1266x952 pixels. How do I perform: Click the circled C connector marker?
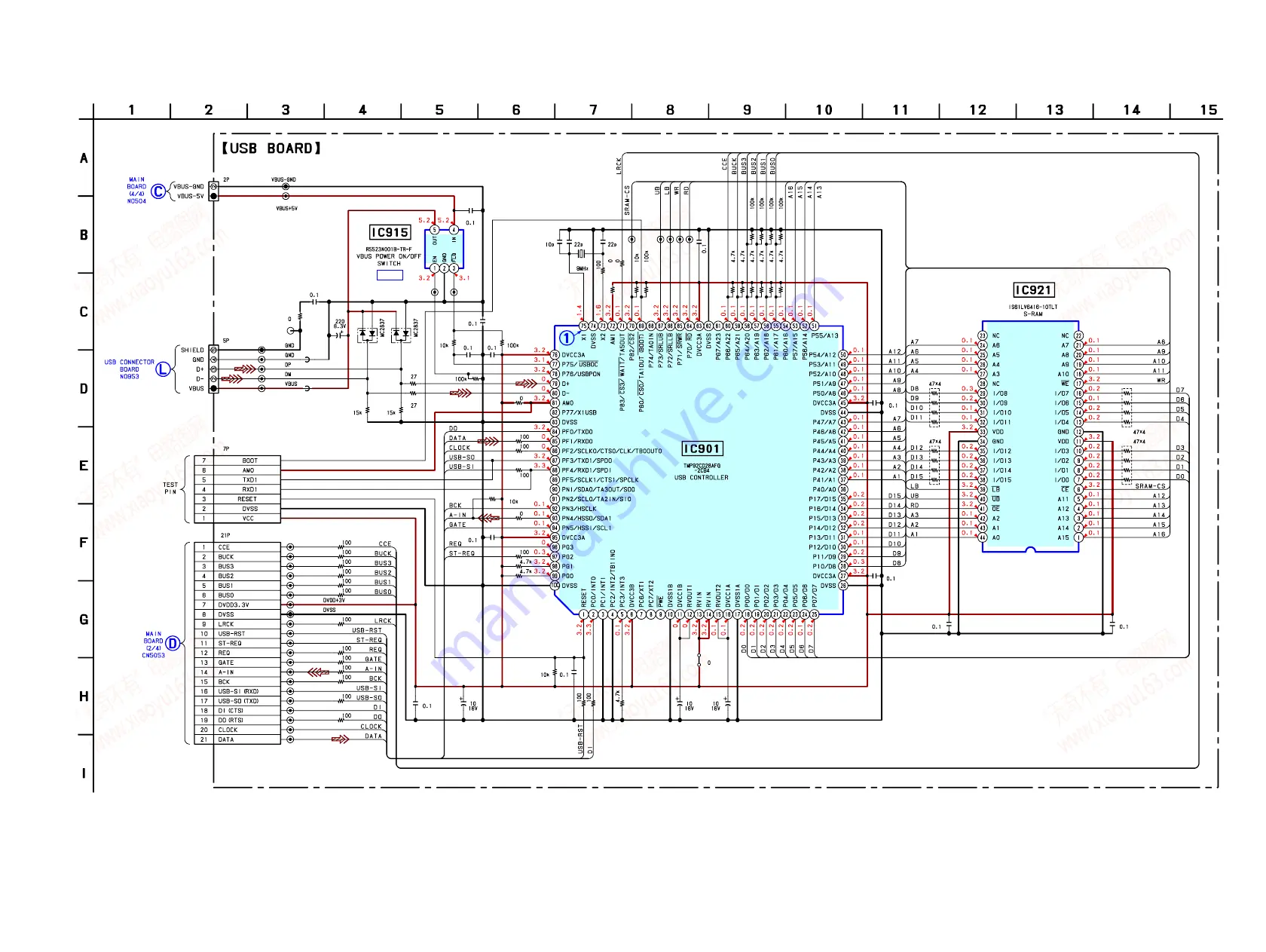[158, 191]
